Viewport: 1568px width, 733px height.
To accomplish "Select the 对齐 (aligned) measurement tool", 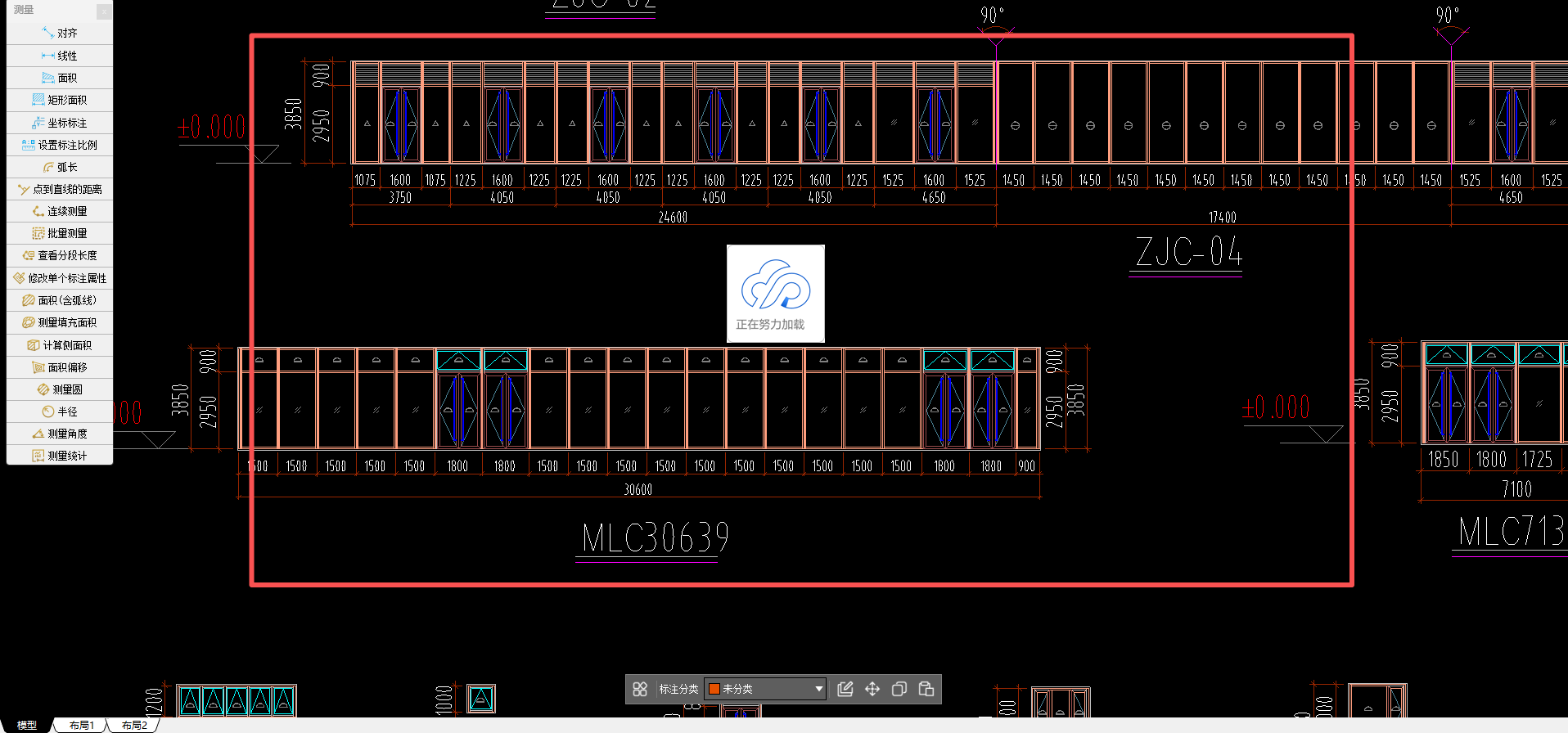I will pos(60,34).
